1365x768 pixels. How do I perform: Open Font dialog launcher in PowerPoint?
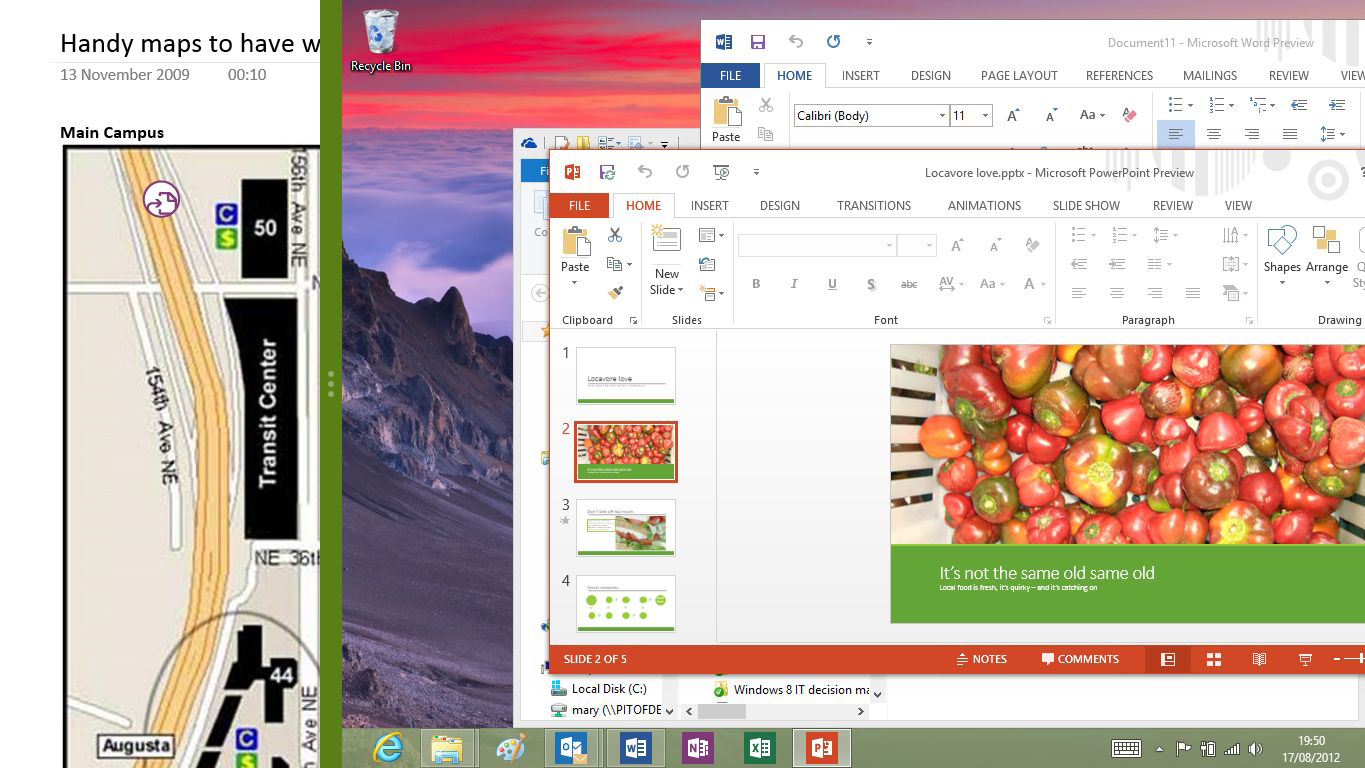(x=1047, y=320)
